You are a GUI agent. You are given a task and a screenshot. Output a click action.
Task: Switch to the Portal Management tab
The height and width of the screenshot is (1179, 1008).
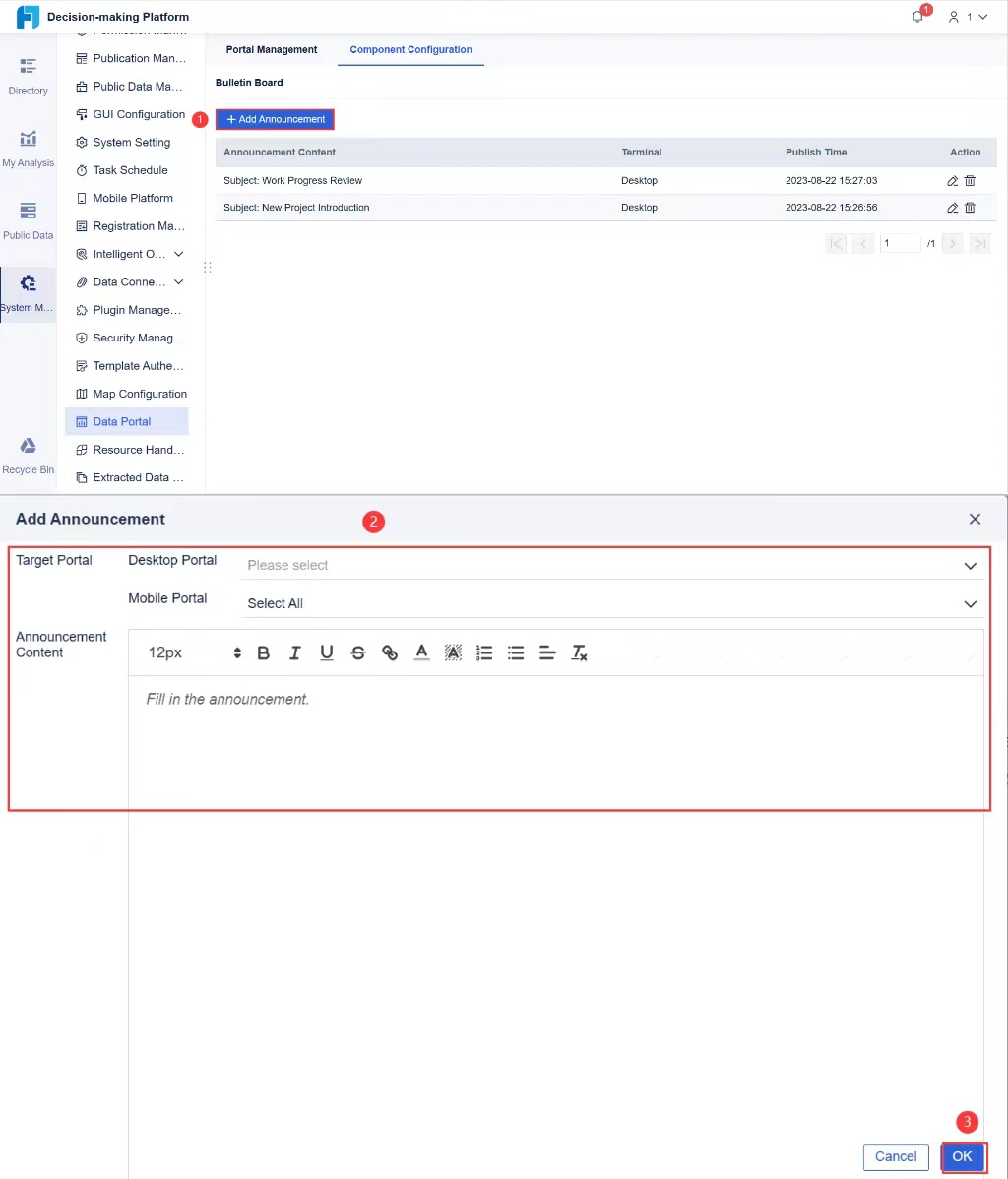(x=272, y=49)
